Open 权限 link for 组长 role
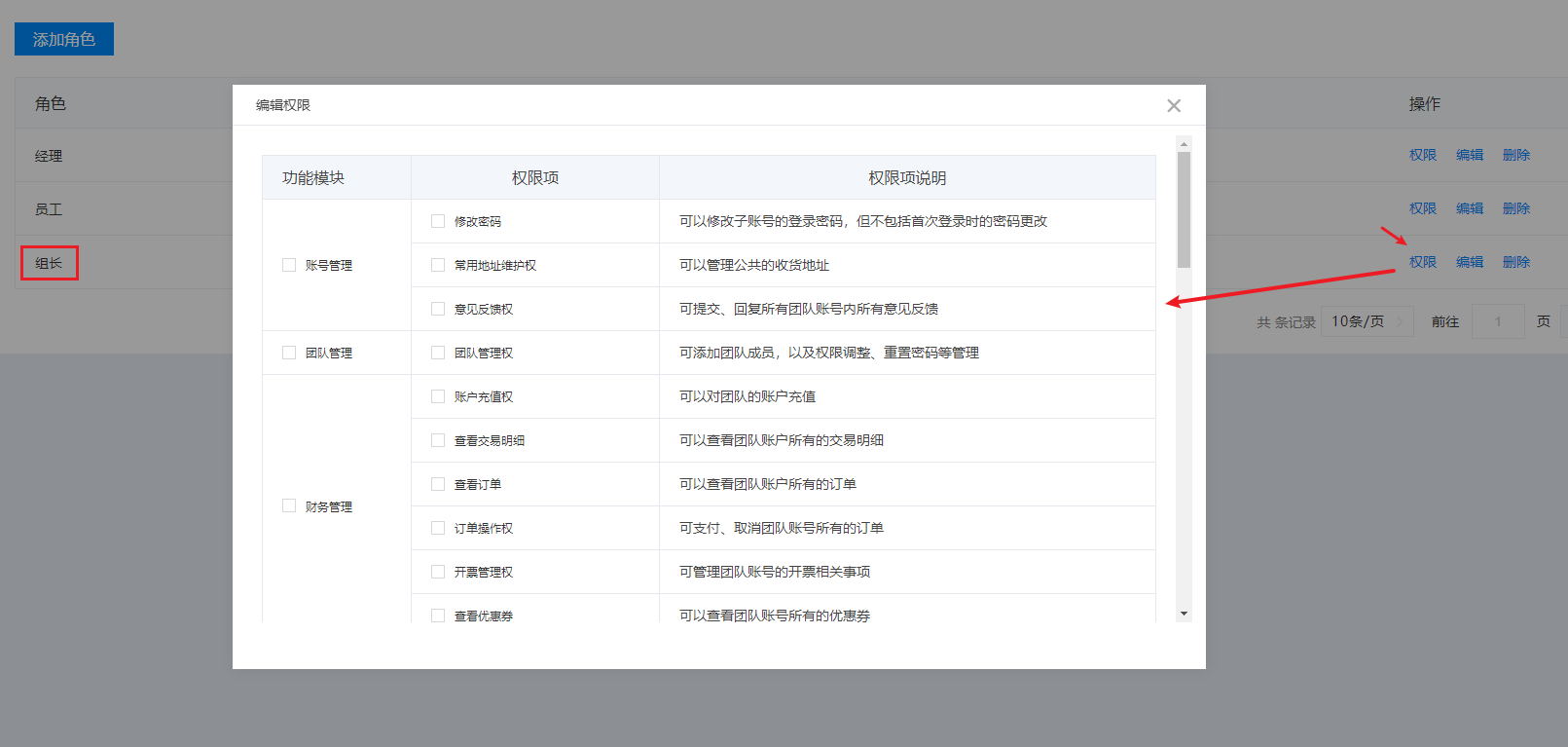The width and height of the screenshot is (1568, 747). coord(1422,262)
